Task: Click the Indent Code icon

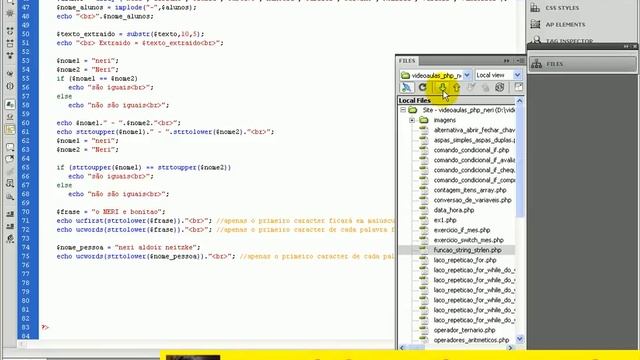Action: tap(10, 214)
